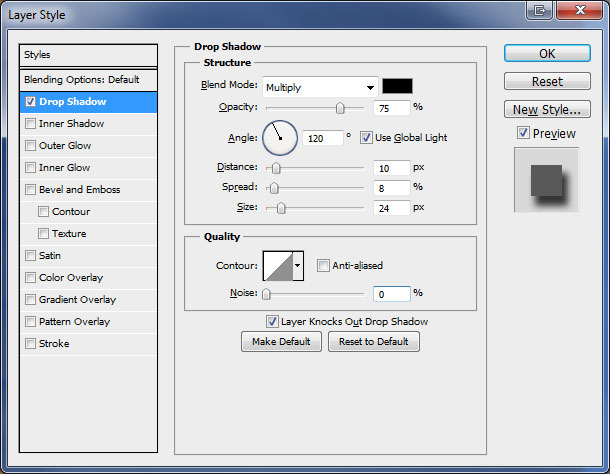
Task: Confirm with the OK button
Action: (x=547, y=53)
